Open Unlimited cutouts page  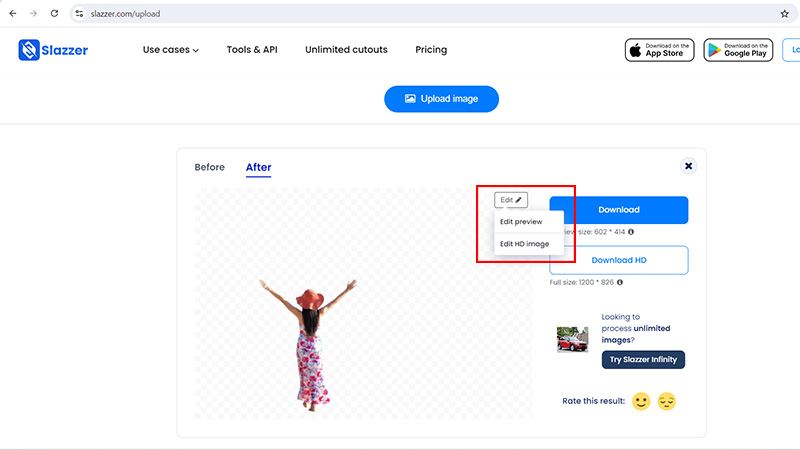pos(346,49)
